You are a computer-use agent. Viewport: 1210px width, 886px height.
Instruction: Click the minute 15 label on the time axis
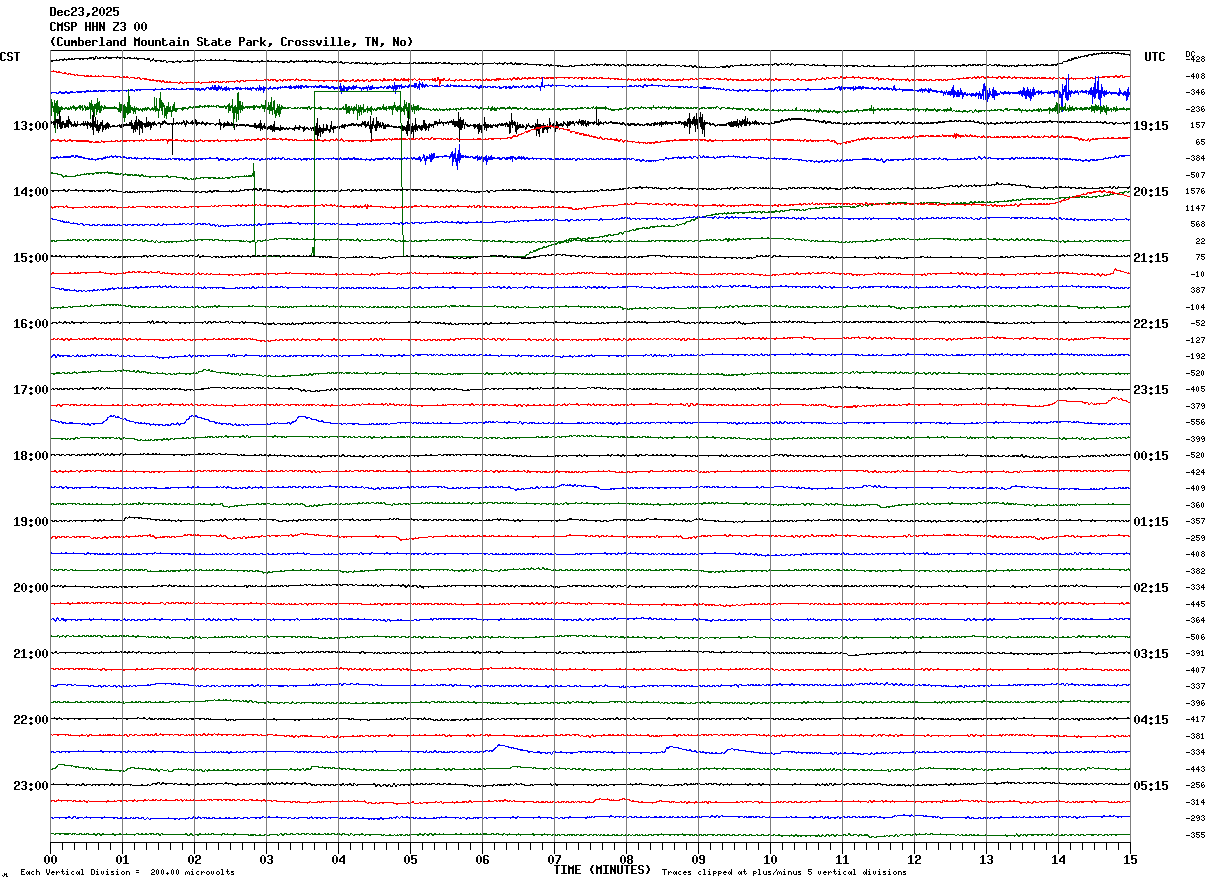(x=1130, y=859)
